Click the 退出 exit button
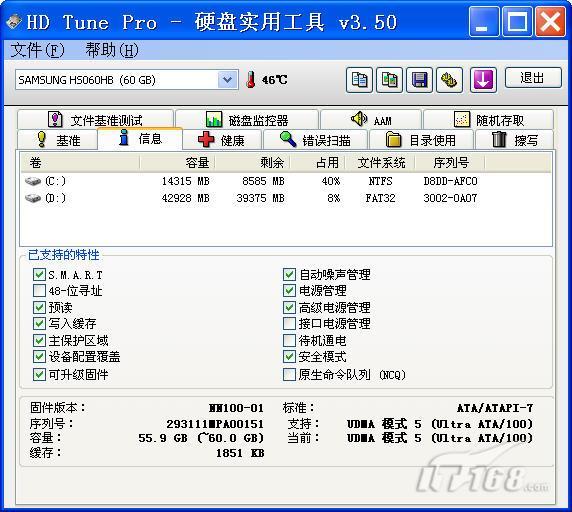572x512 pixels. (x=533, y=78)
